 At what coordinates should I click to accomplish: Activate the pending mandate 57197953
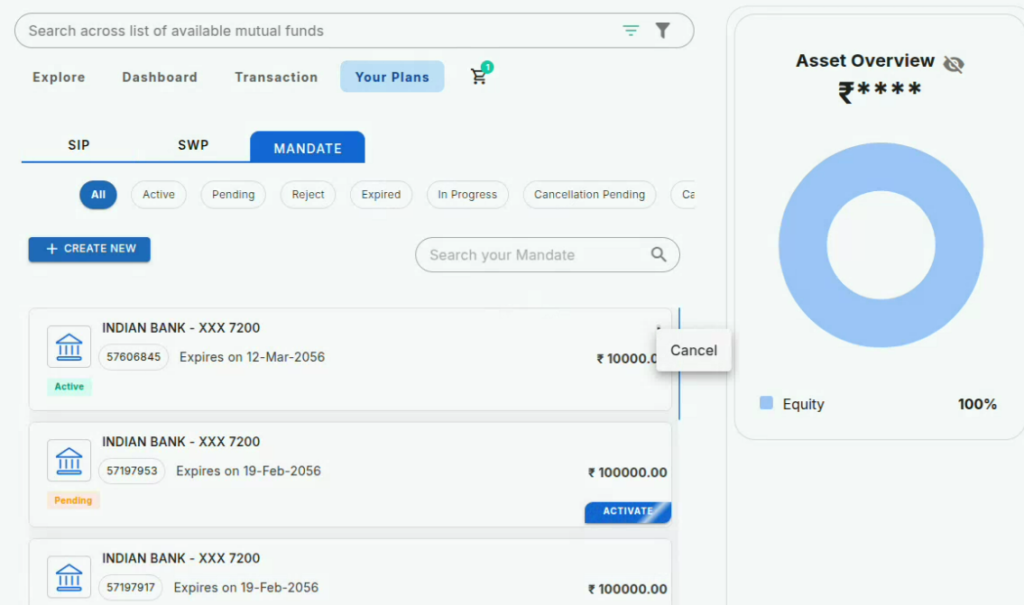[627, 512]
